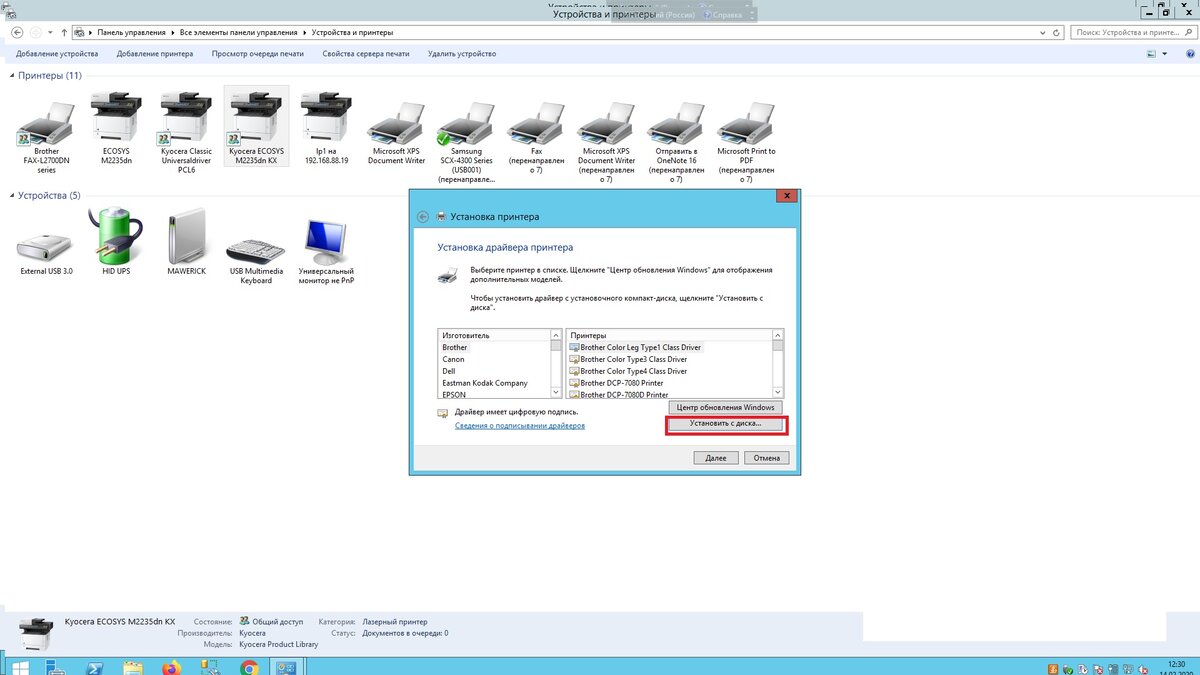Collapse the Printers (11) group
The image size is (1200, 675).
pos(12,76)
